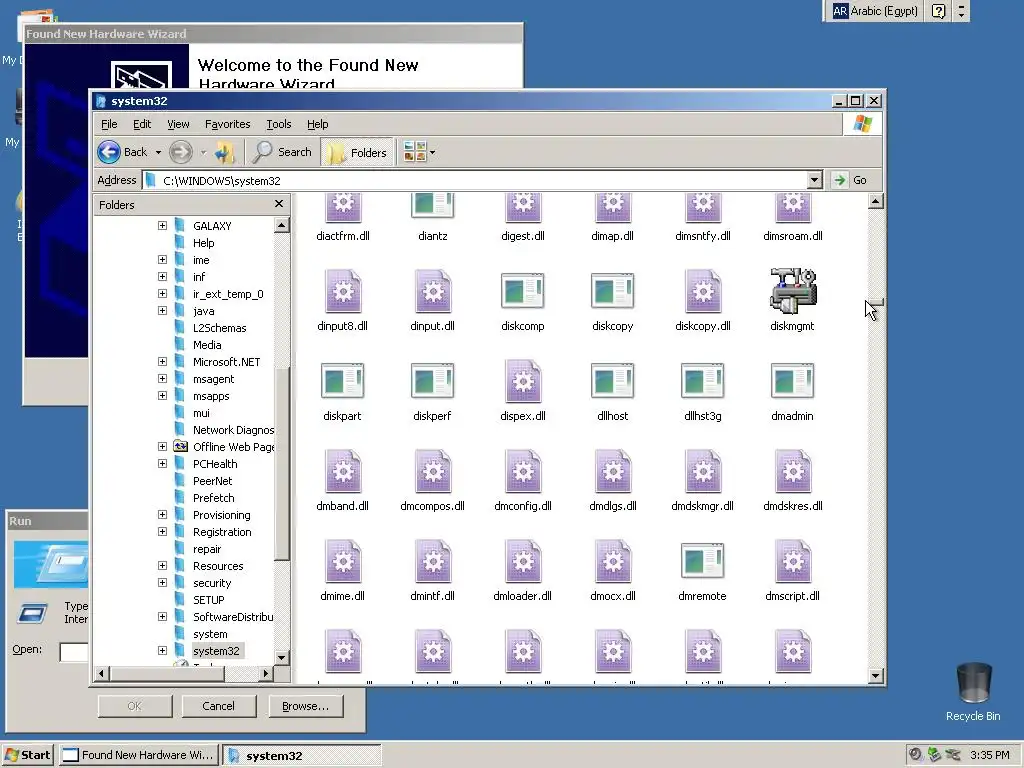The width and height of the screenshot is (1024, 768).
Task: Select the dispex.dll icon
Action: point(522,381)
